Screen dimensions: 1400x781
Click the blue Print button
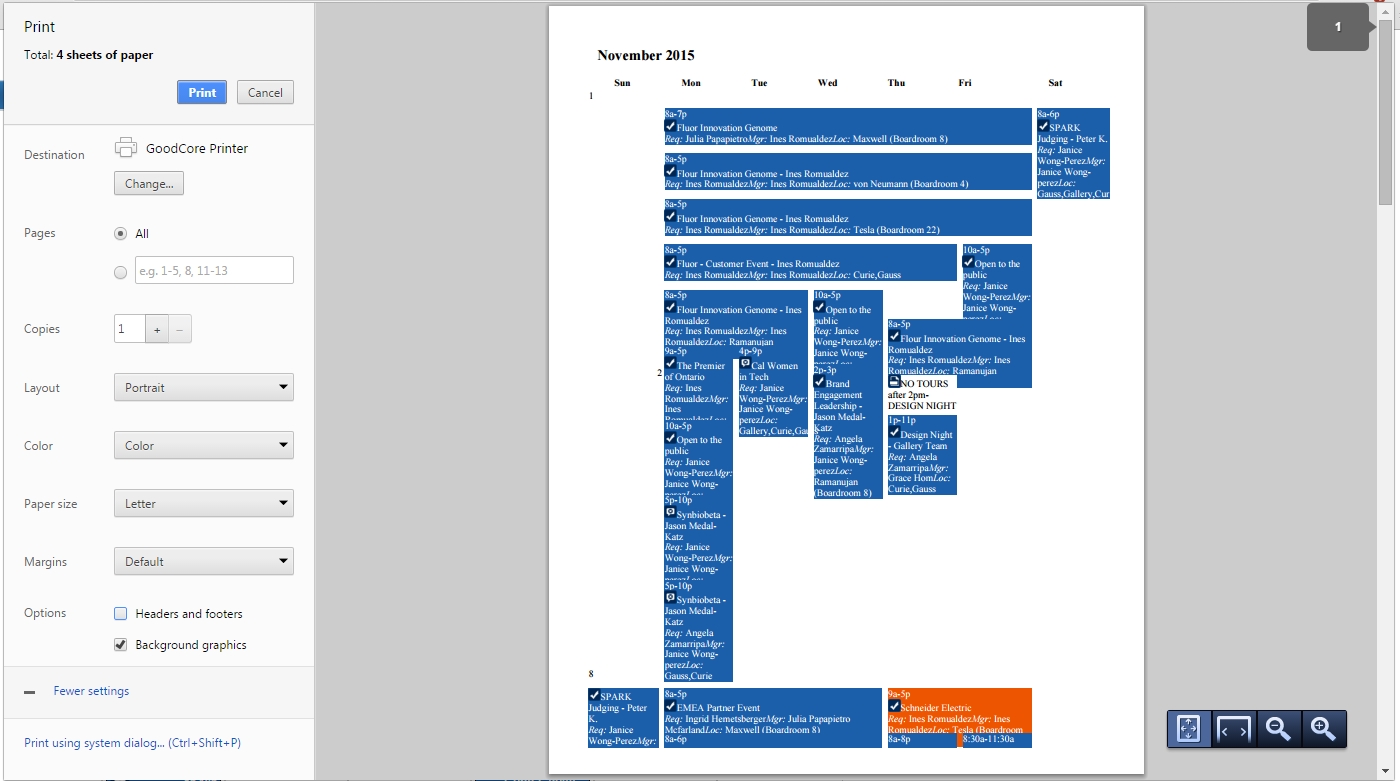pos(202,92)
